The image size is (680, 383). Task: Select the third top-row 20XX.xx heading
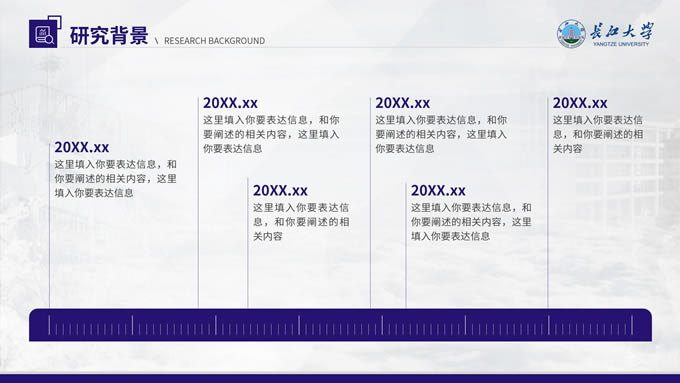click(x=402, y=103)
